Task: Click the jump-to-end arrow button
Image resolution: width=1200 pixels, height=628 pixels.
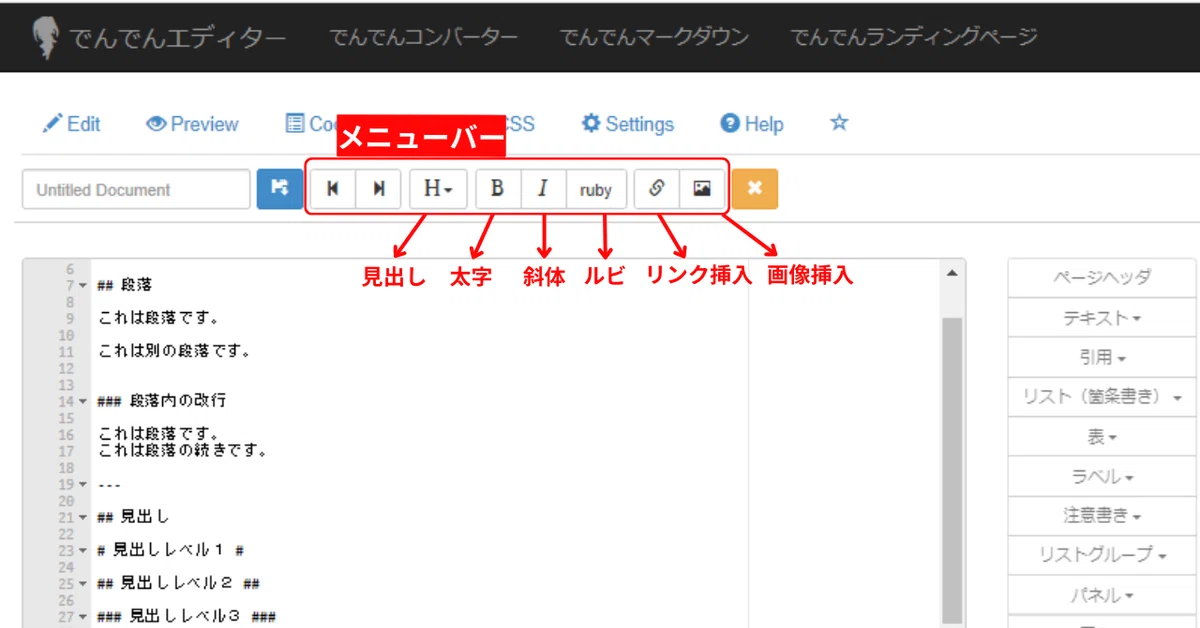Action: [379, 189]
